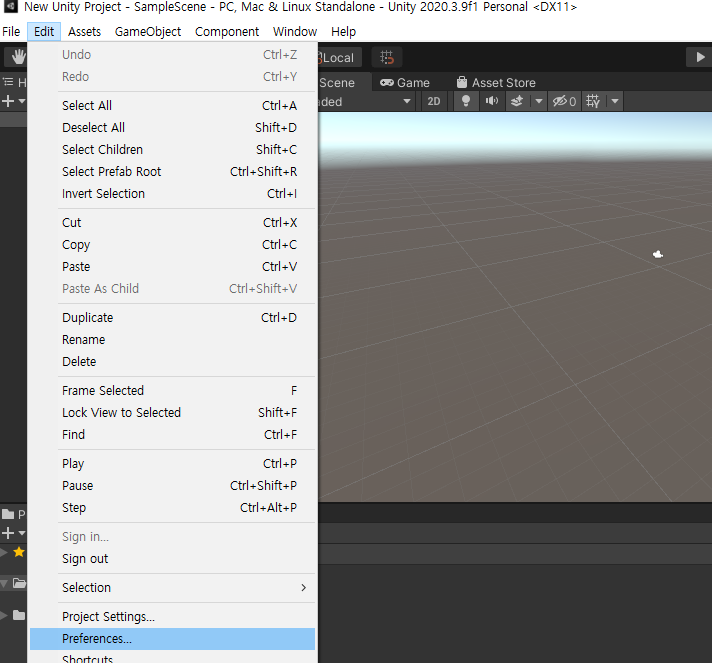Switch to the Game tab
Image resolution: width=712 pixels, height=663 pixels.
(x=405, y=83)
